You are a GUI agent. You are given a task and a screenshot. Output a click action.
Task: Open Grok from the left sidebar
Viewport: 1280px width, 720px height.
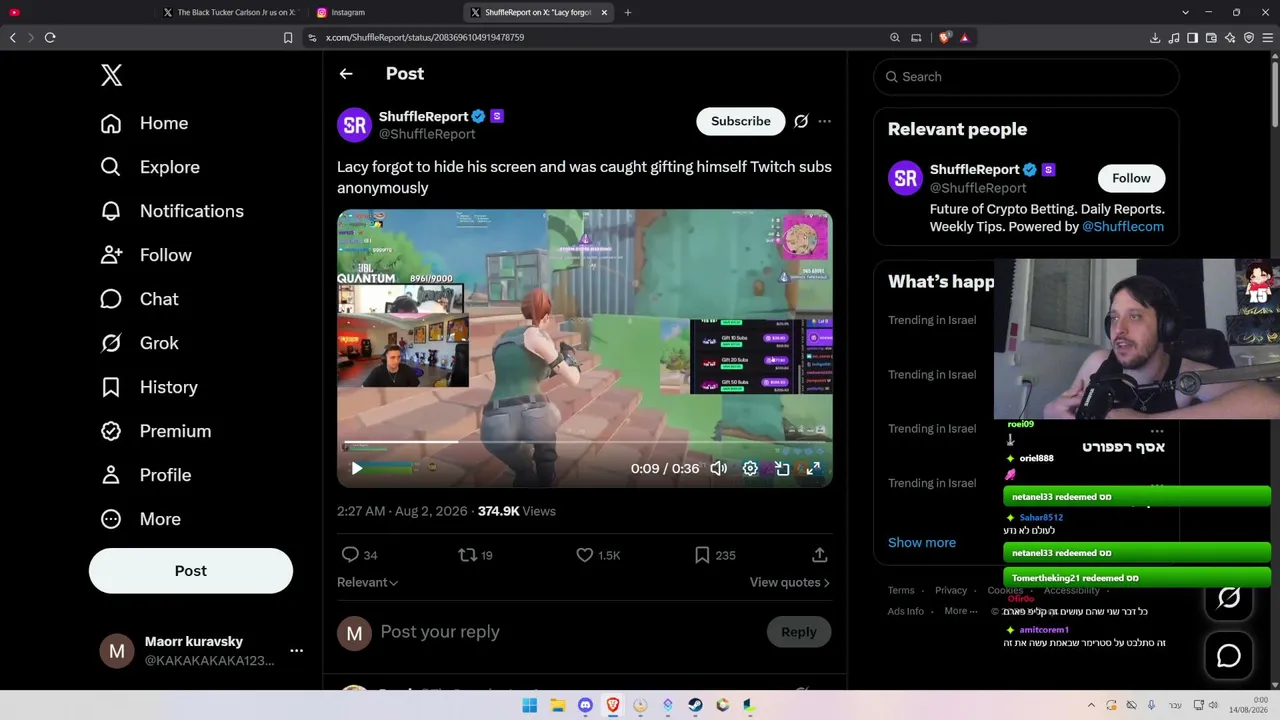(139, 343)
